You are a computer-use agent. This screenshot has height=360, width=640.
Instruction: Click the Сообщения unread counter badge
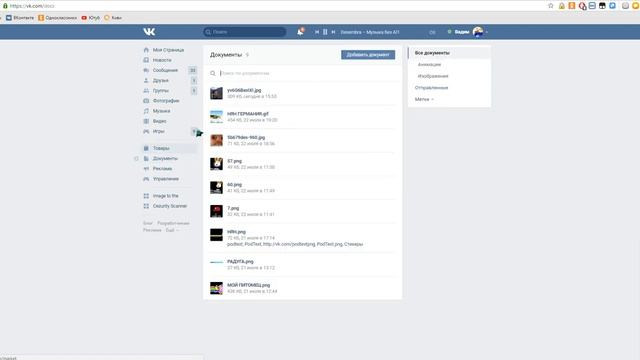tap(193, 70)
